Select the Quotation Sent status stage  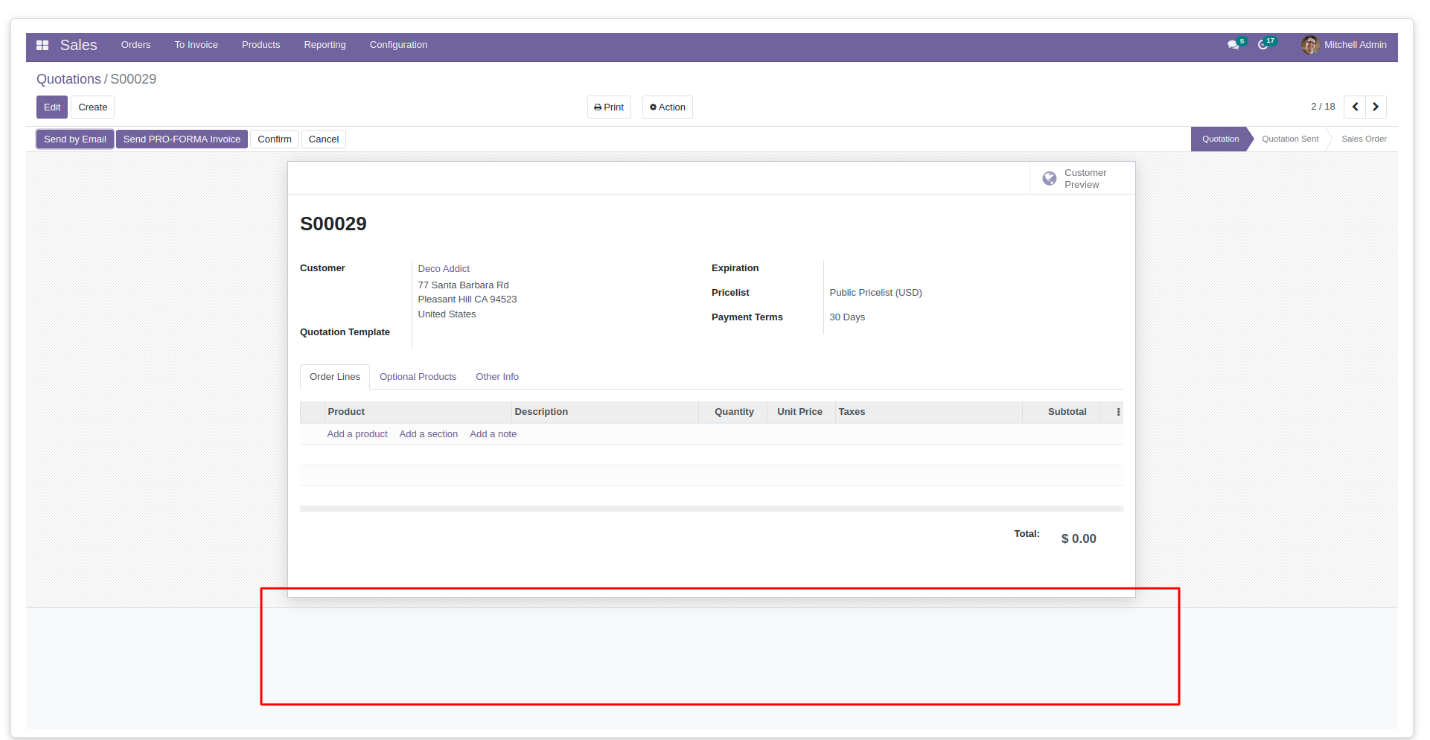point(1290,139)
